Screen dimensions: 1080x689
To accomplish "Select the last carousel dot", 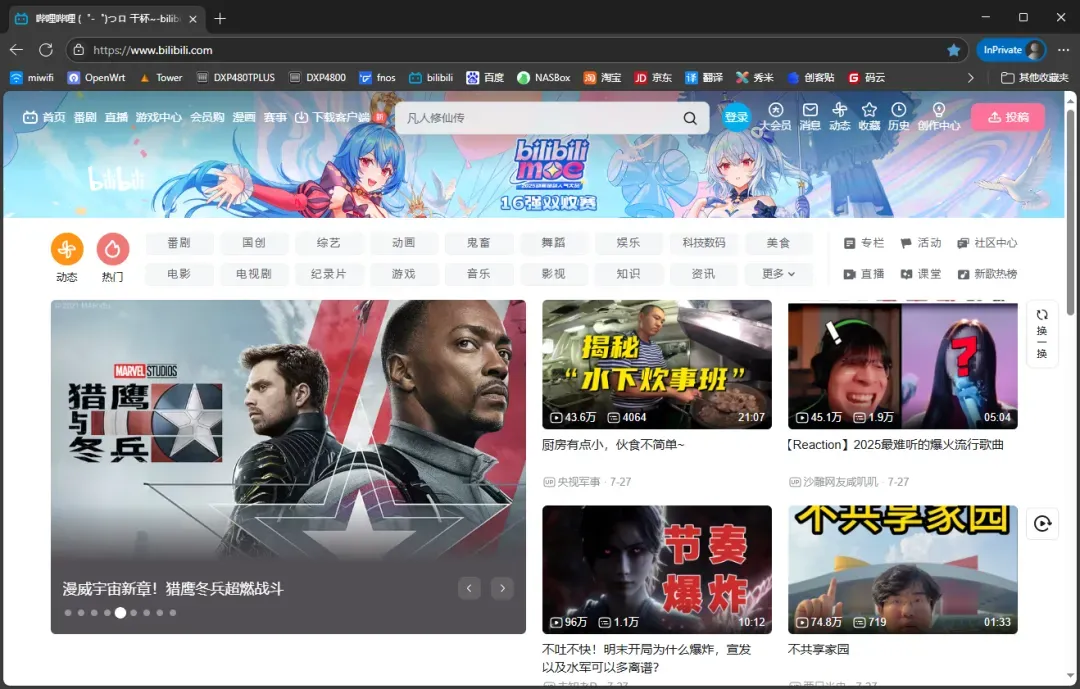I will click(173, 613).
